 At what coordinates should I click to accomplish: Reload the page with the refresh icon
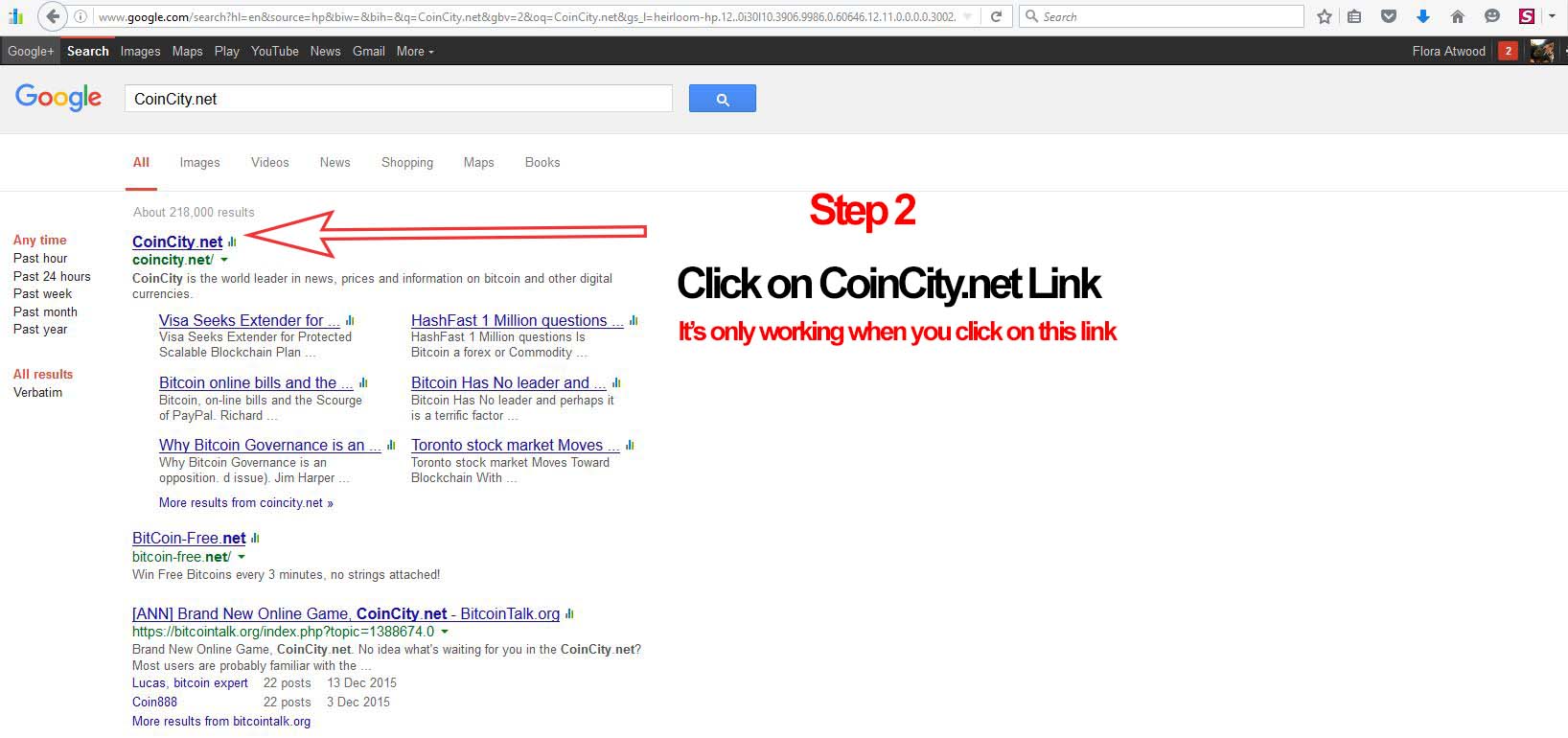tap(997, 16)
